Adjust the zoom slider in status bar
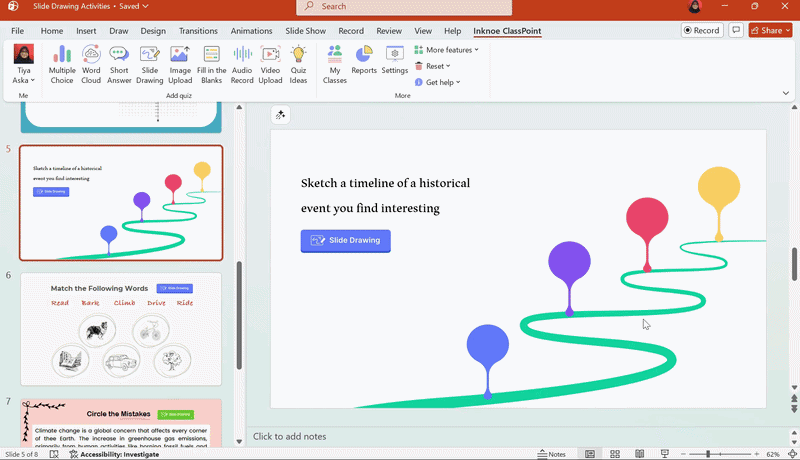The width and height of the screenshot is (800, 460). pos(707,454)
